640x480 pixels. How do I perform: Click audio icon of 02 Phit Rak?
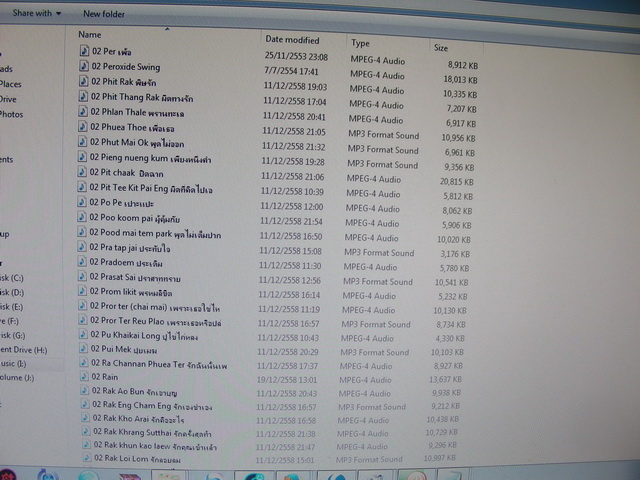coord(83,81)
